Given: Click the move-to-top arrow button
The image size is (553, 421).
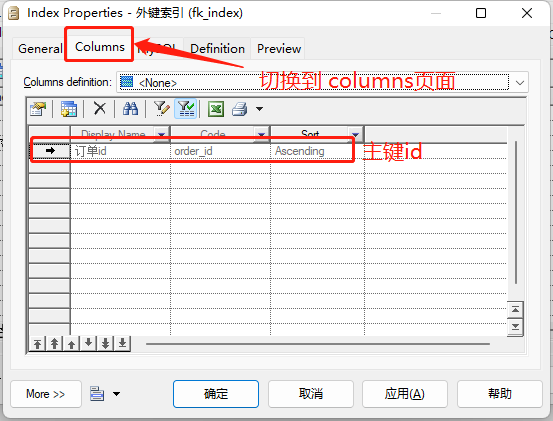Looking at the screenshot, I should click(37, 343).
